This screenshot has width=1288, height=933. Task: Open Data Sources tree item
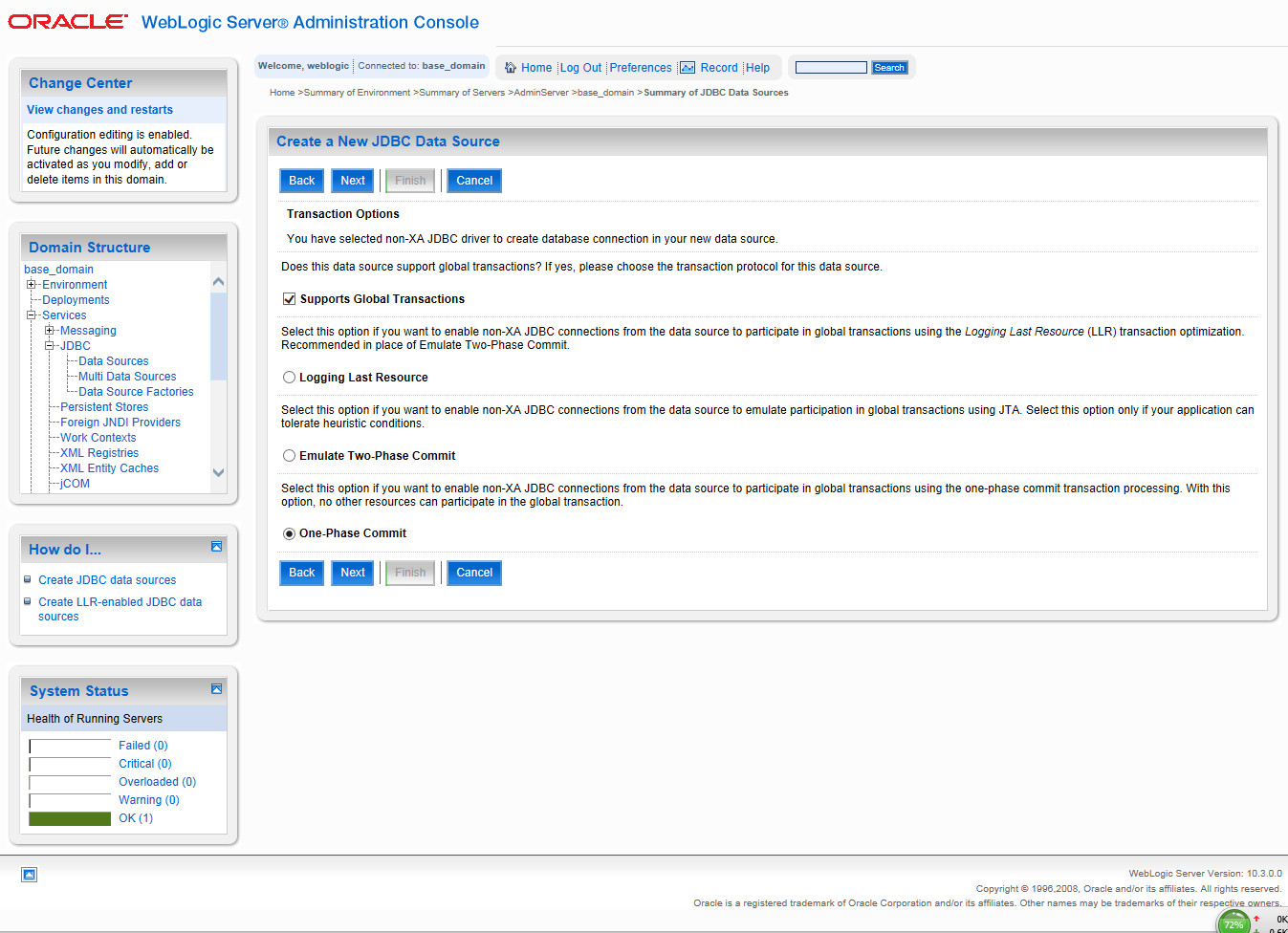114,361
